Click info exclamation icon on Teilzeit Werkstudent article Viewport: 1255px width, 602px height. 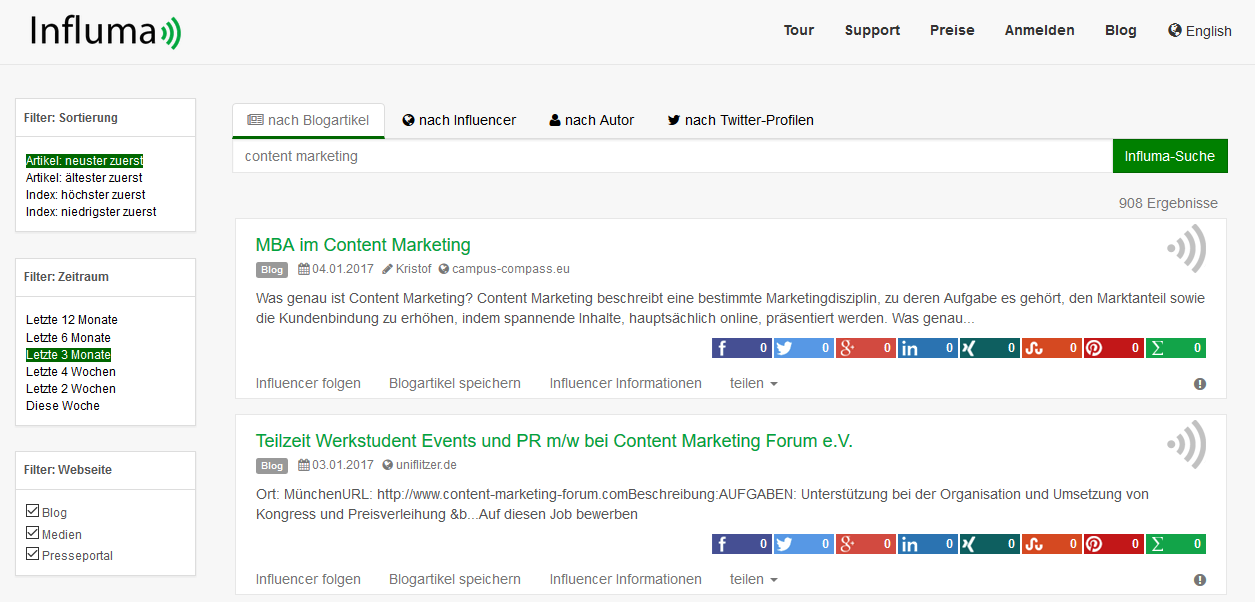coord(1200,580)
